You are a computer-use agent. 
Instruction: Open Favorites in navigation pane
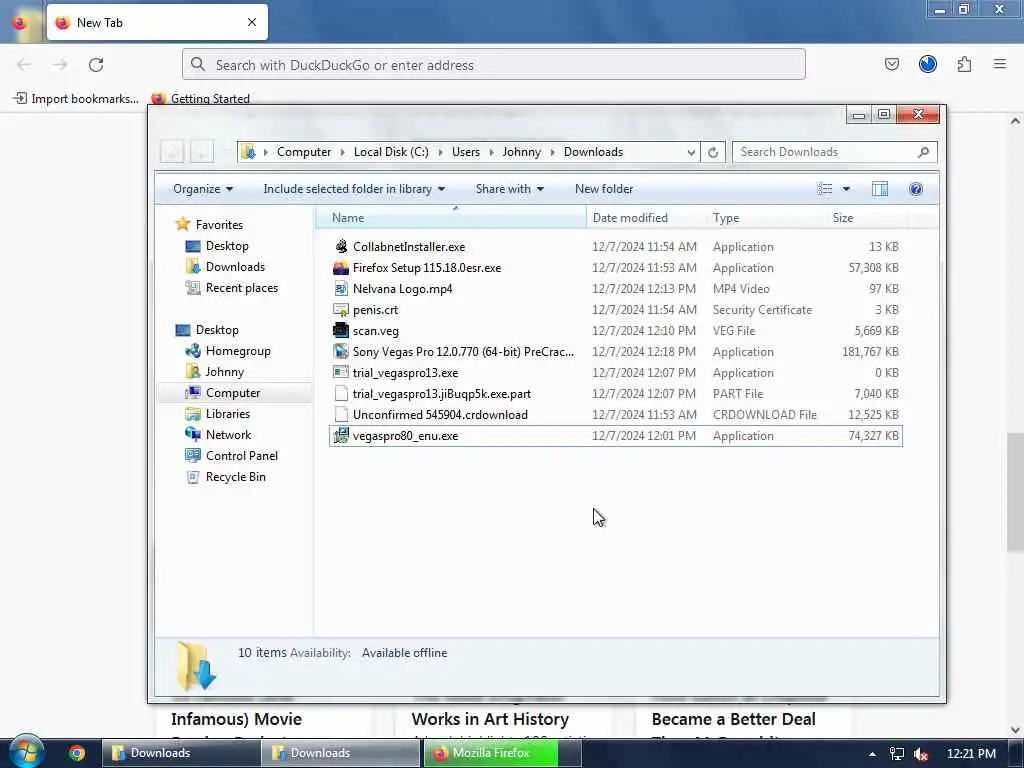pos(219,225)
